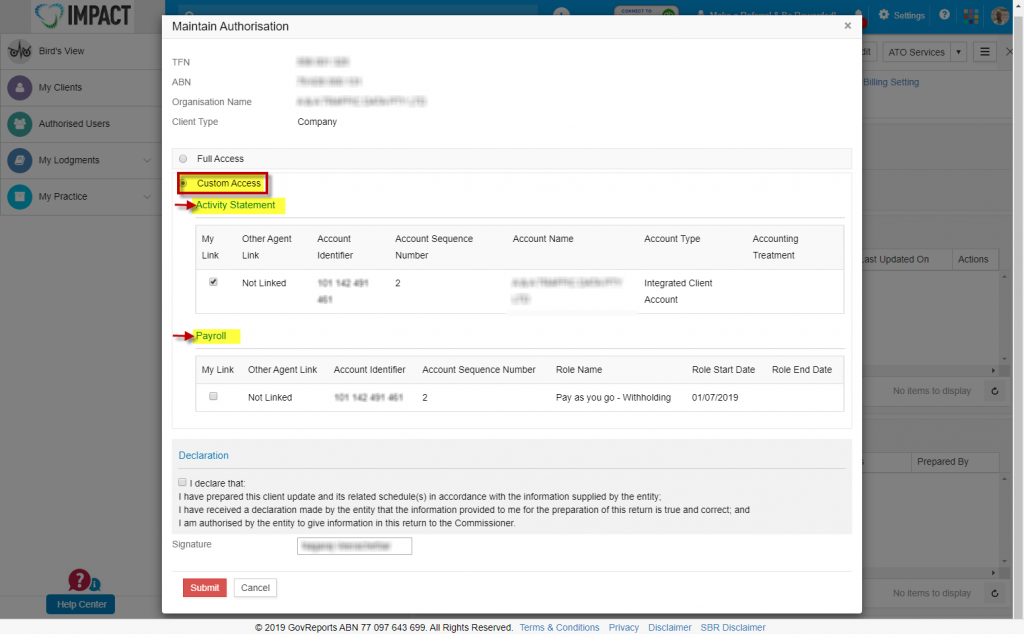Viewport: 1024px width, 634px height.
Task: Click the My Lodgments book icon
Action: [x=19, y=160]
